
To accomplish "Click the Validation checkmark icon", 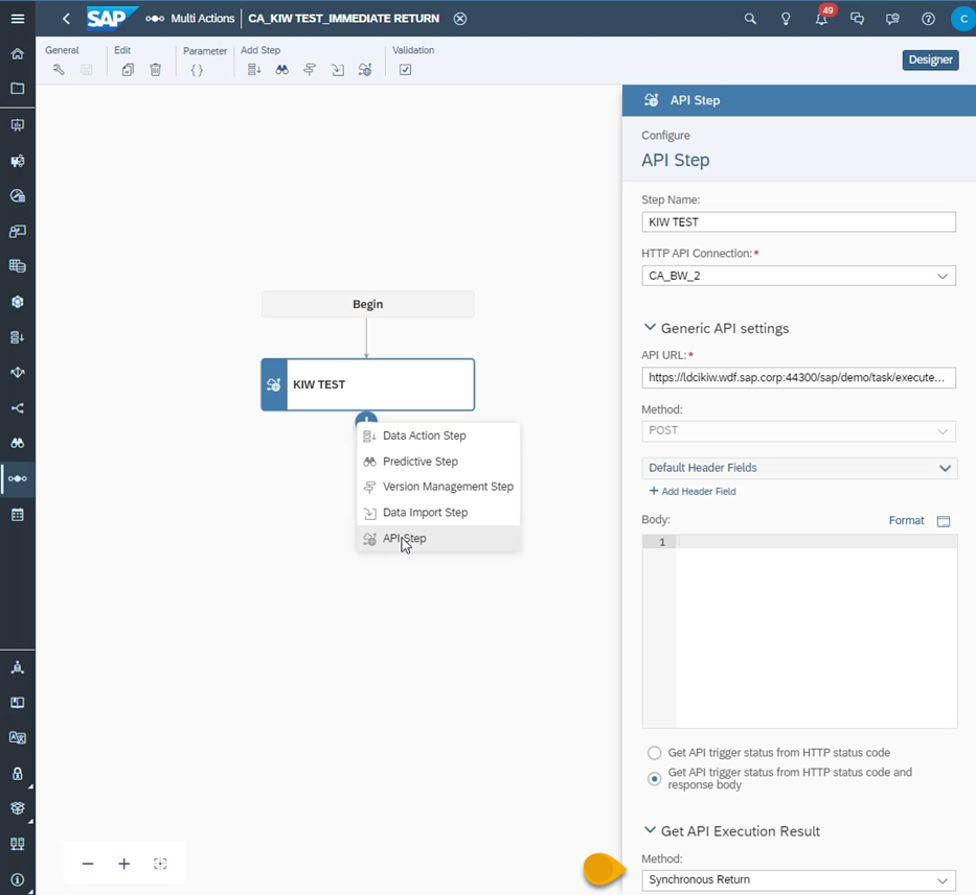I will (x=405, y=70).
